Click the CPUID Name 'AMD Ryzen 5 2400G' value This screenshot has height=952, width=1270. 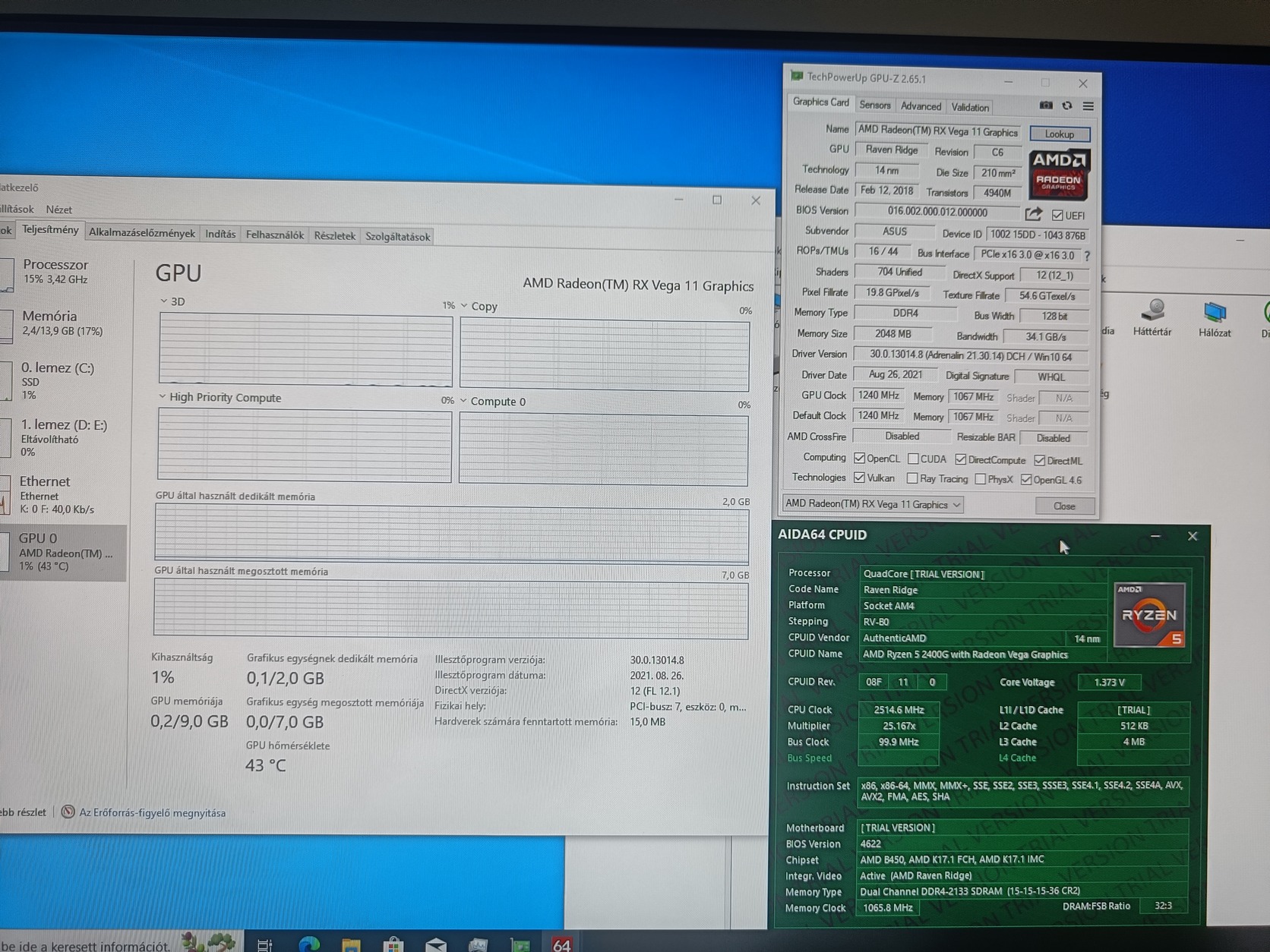click(x=965, y=654)
